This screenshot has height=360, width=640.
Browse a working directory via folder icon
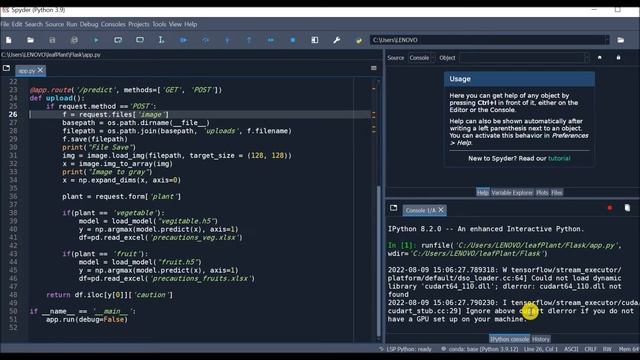coord(620,40)
